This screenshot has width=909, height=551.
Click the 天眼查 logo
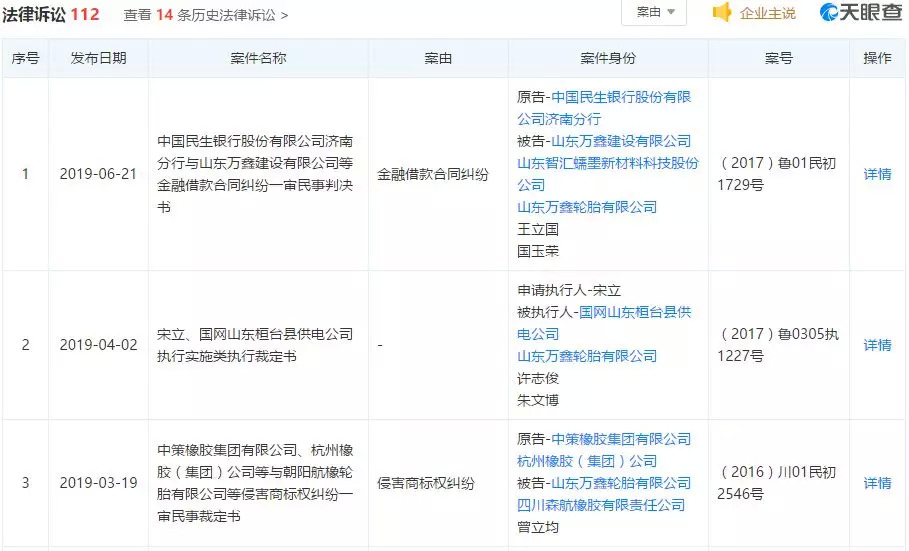coord(861,12)
